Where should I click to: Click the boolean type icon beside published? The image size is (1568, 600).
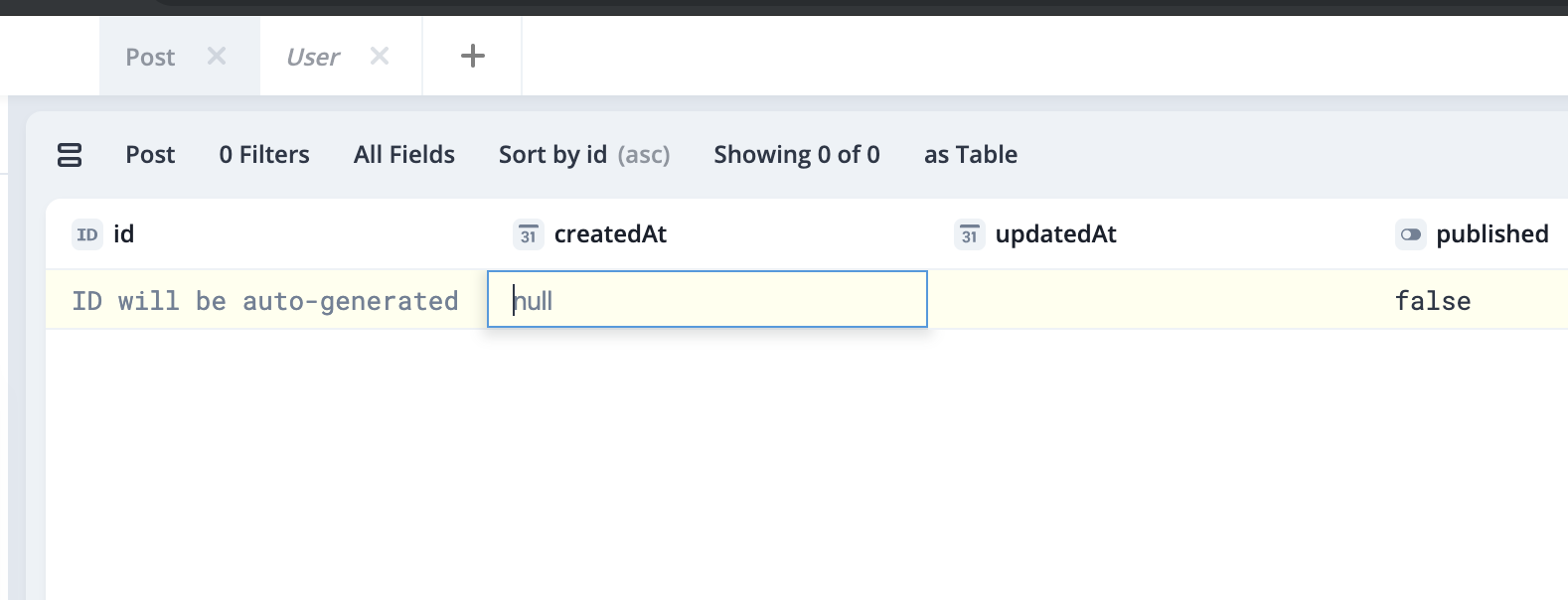(x=1410, y=234)
